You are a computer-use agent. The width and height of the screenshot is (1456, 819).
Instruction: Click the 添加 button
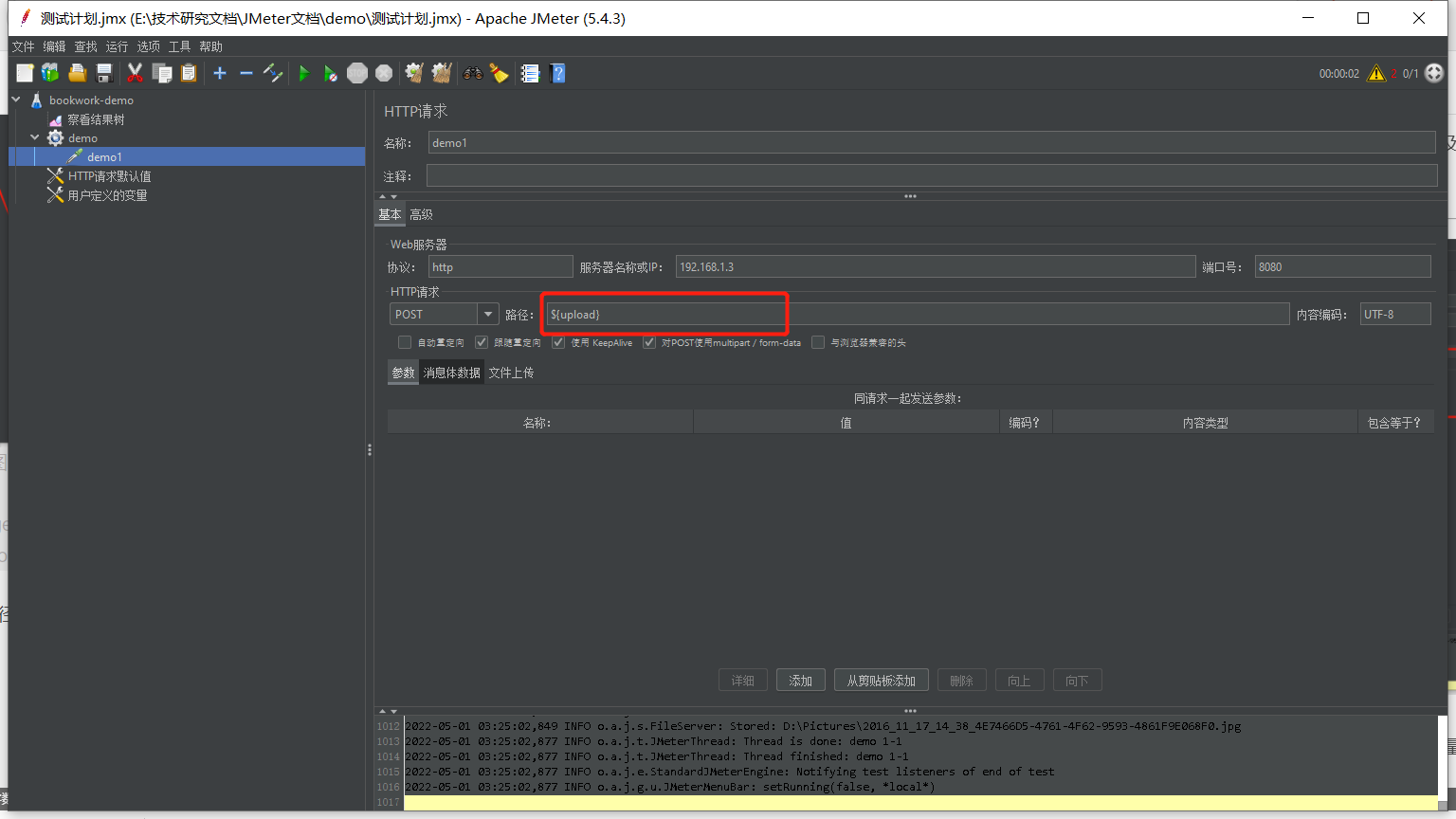coord(801,681)
